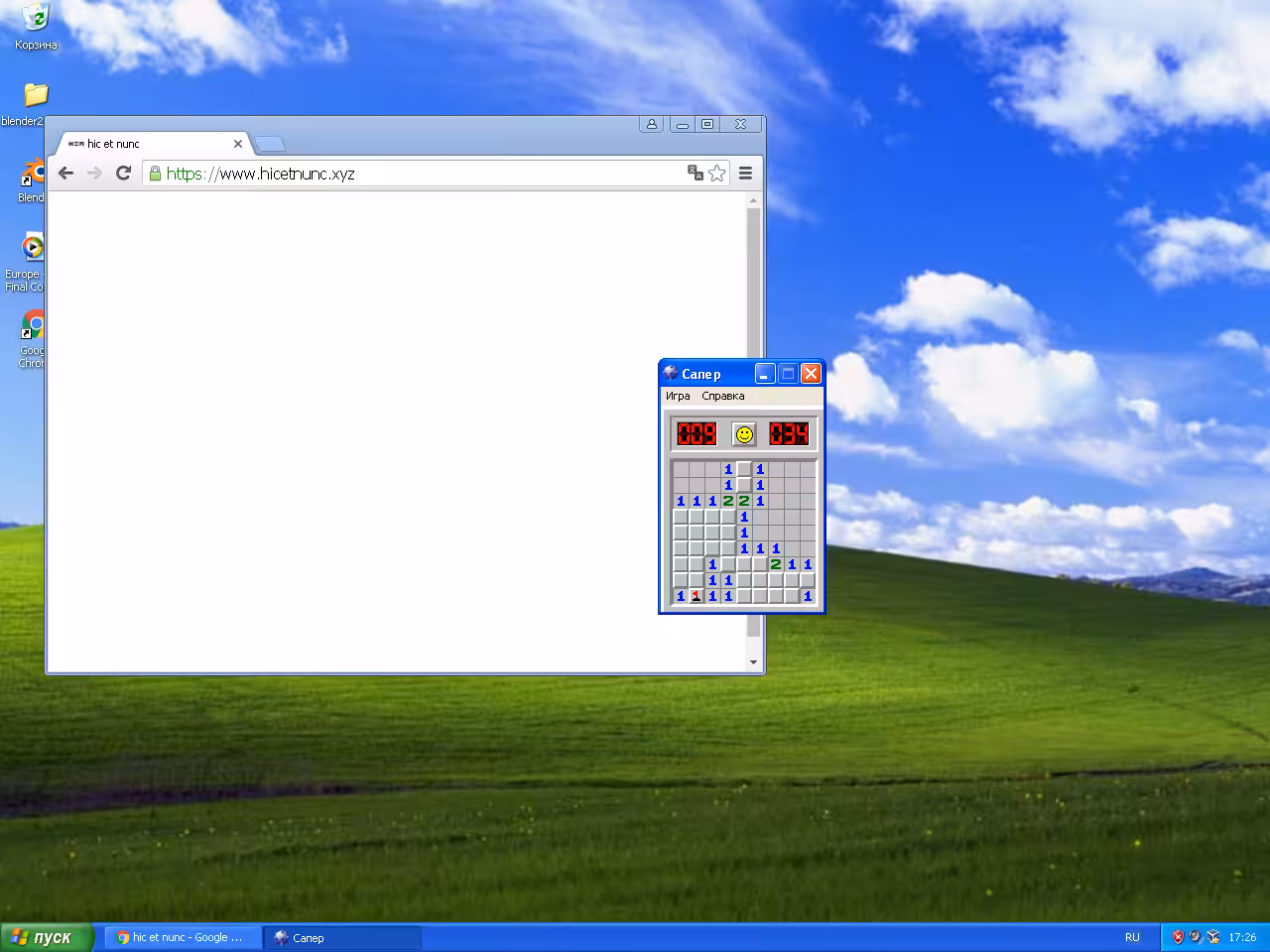This screenshot has height=952, width=1270.
Task: Select the Корзина recycle bin icon
Action: click(x=36, y=26)
